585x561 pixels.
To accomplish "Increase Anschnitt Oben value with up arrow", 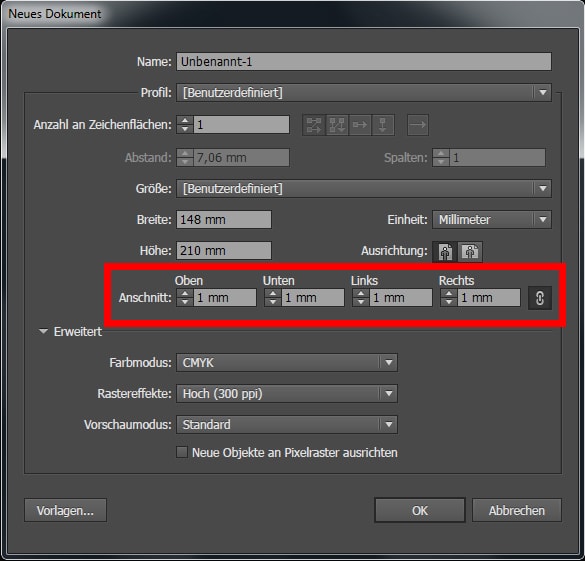I will [x=185, y=293].
